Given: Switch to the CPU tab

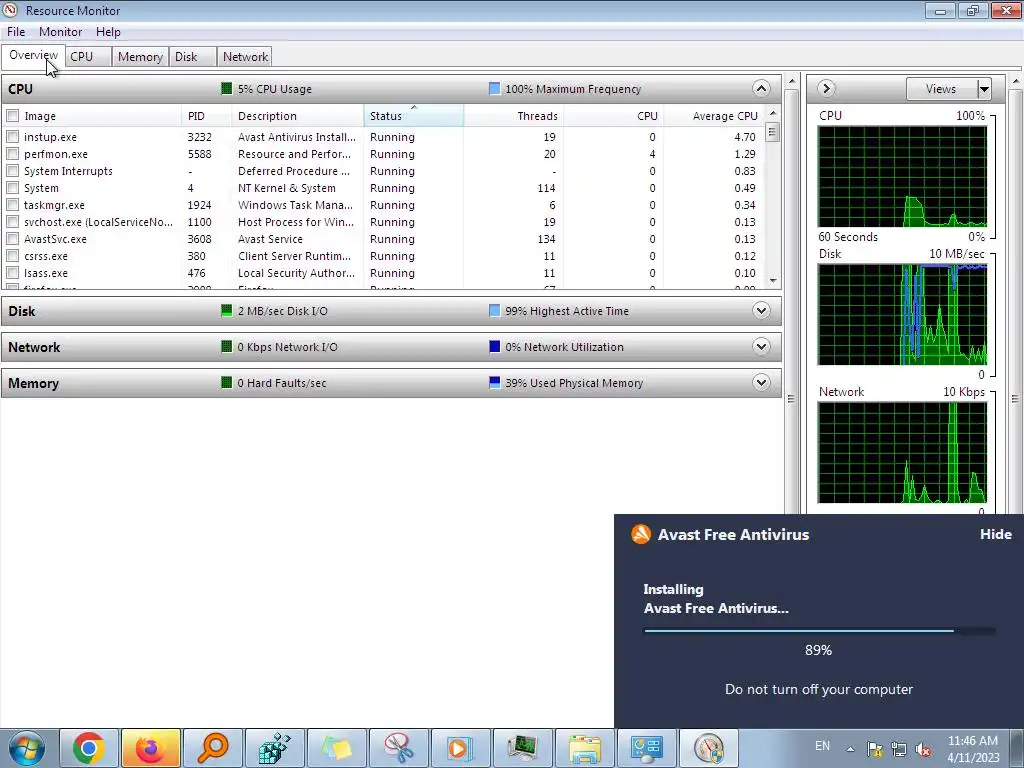Looking at the screenshot, I should click(88, 57).
